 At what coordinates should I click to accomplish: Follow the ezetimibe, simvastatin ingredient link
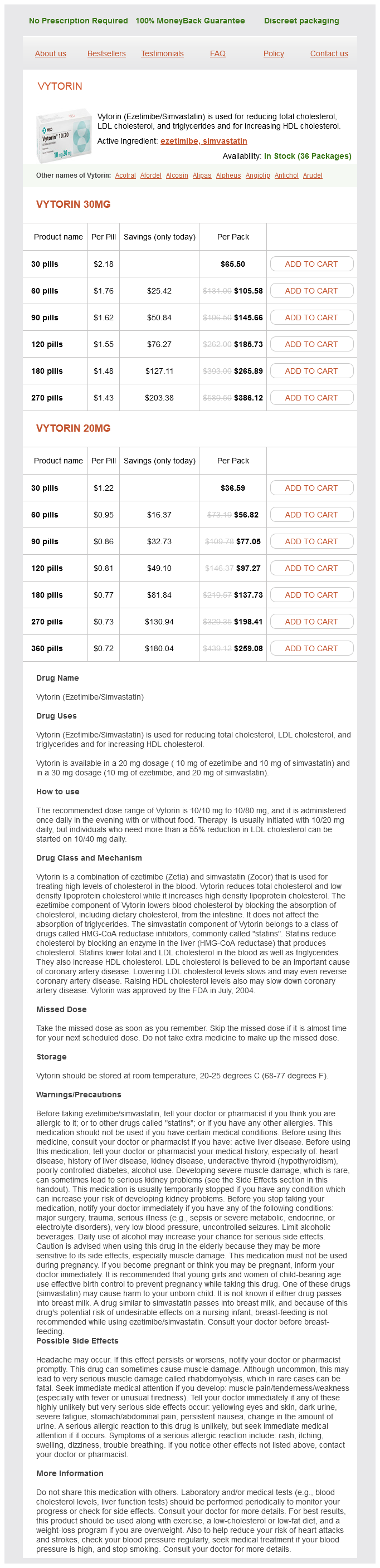203,141
